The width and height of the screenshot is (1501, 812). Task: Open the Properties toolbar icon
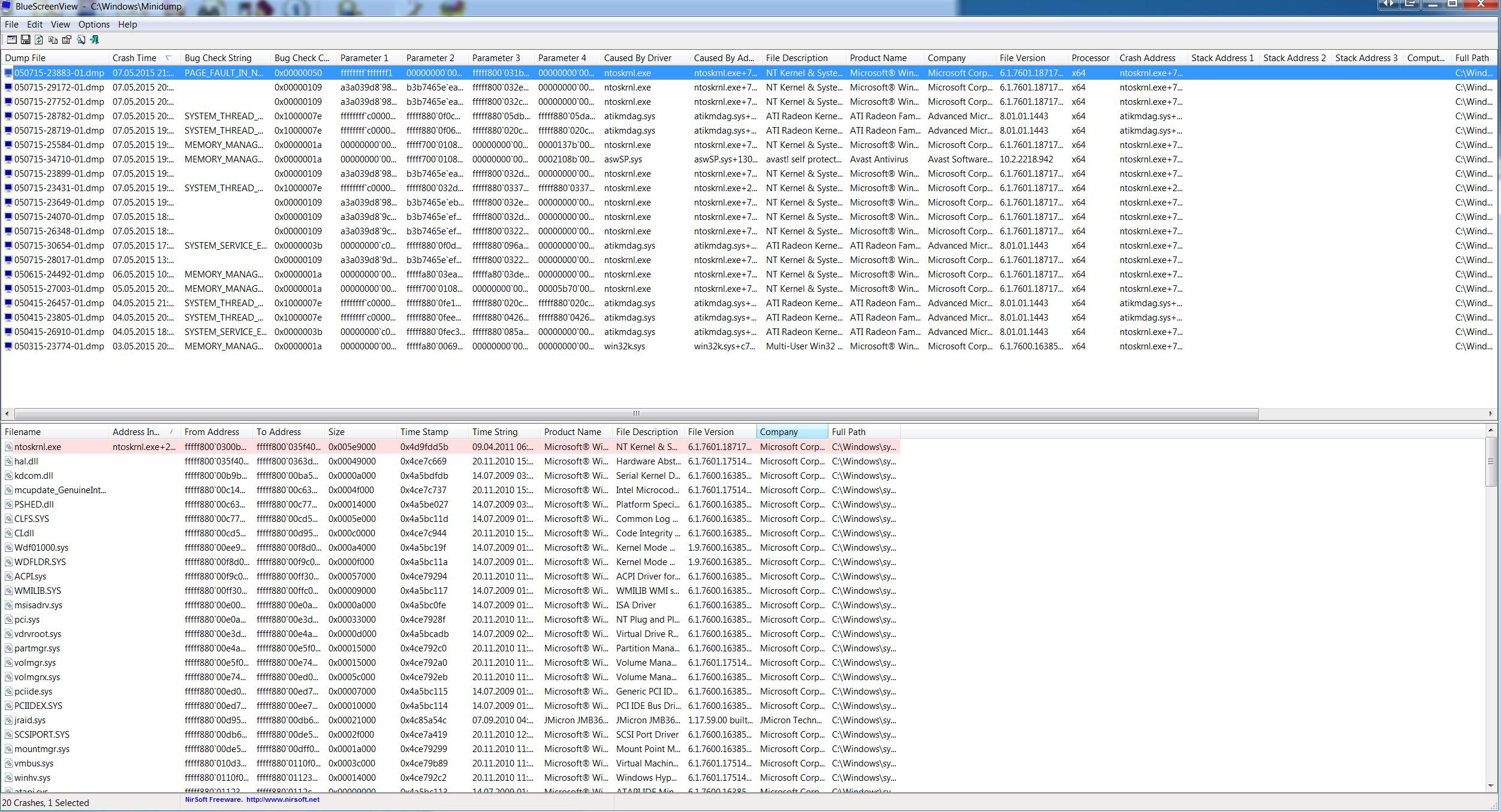pyautogui.click(x=67, y=40)
